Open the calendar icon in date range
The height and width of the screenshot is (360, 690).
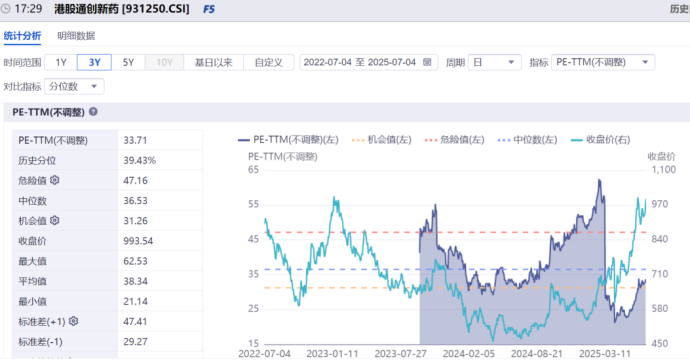tap(427, 62)
